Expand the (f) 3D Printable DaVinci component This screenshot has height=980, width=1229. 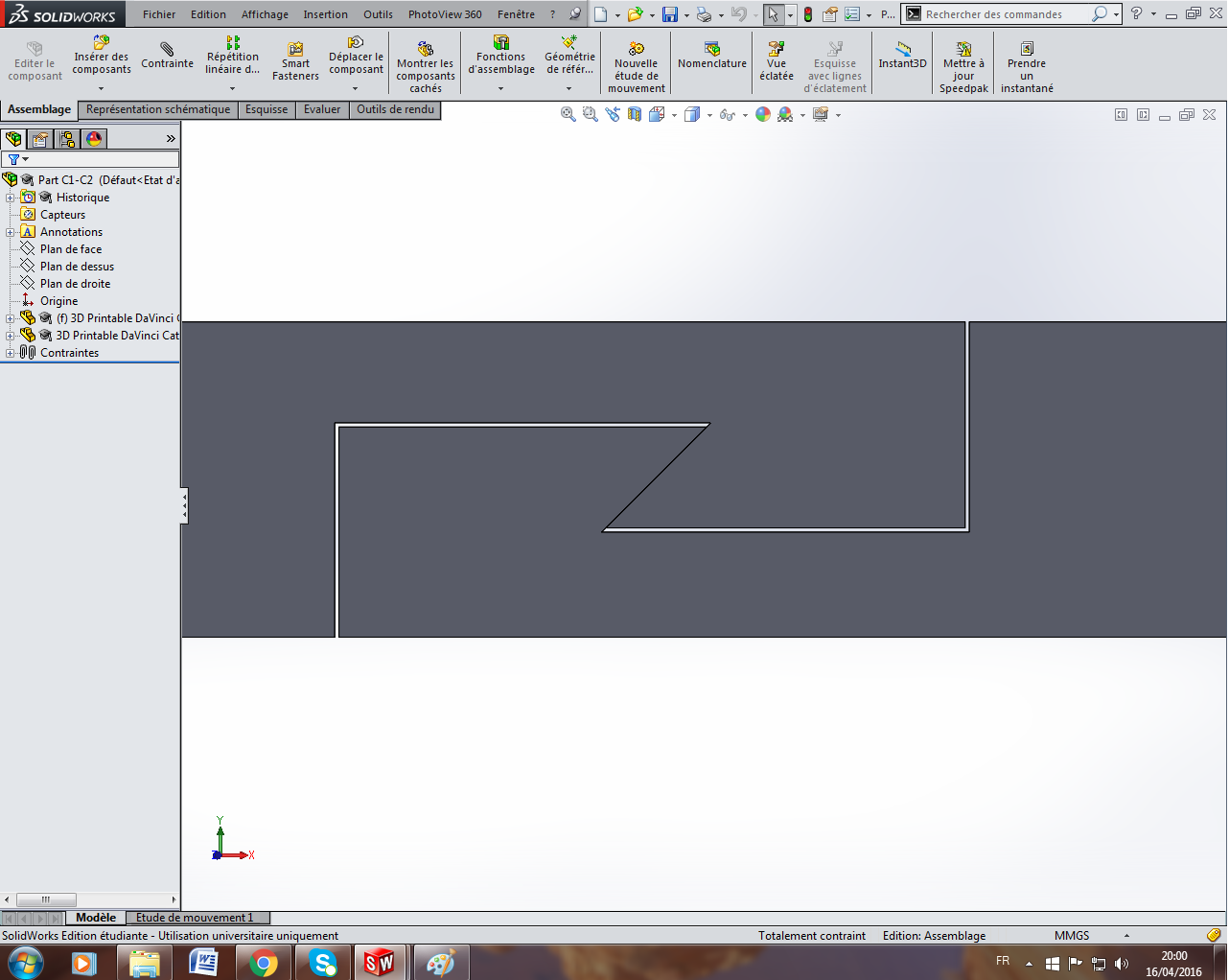[x=11, y=318]
